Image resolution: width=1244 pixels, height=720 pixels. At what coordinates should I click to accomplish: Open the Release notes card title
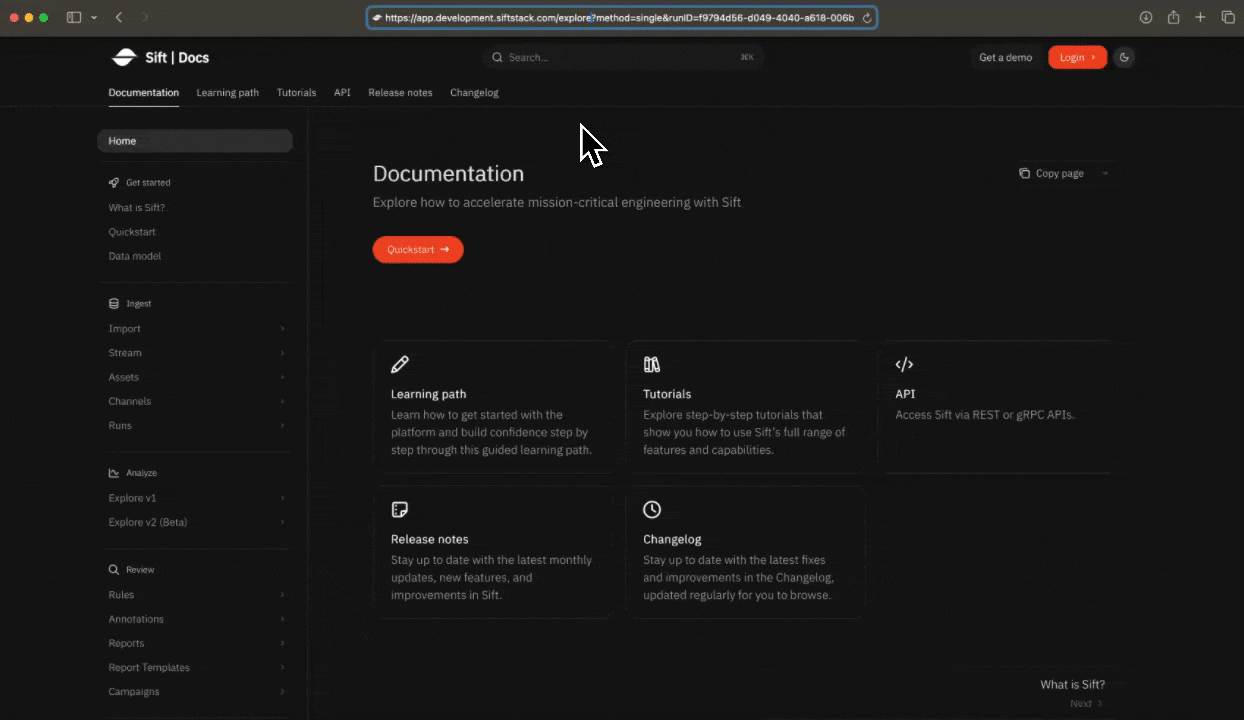pyautogui.click(x=430, y=539)
